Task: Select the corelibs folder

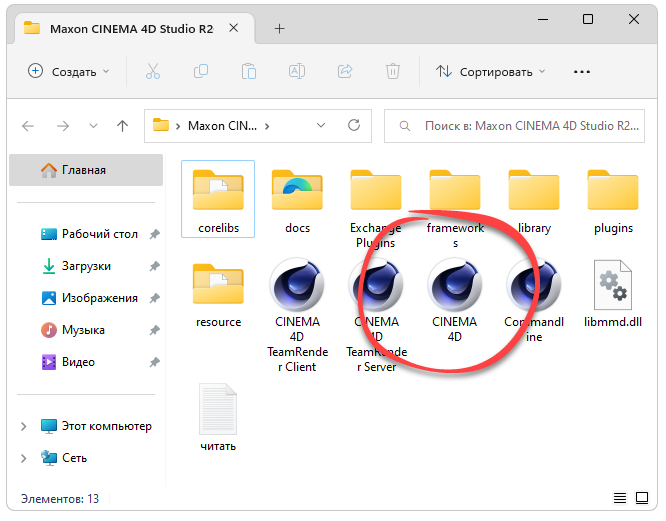Action: tap(218, 200)
